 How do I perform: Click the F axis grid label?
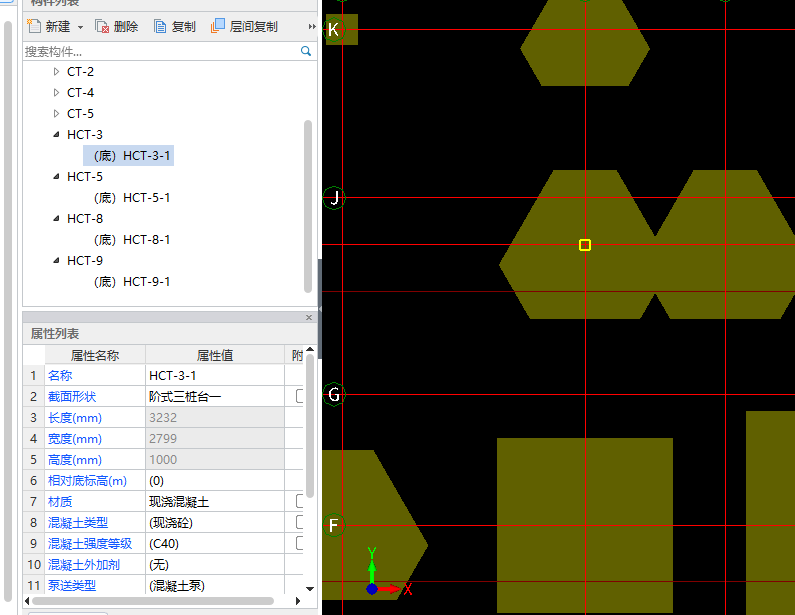point(334,525)
